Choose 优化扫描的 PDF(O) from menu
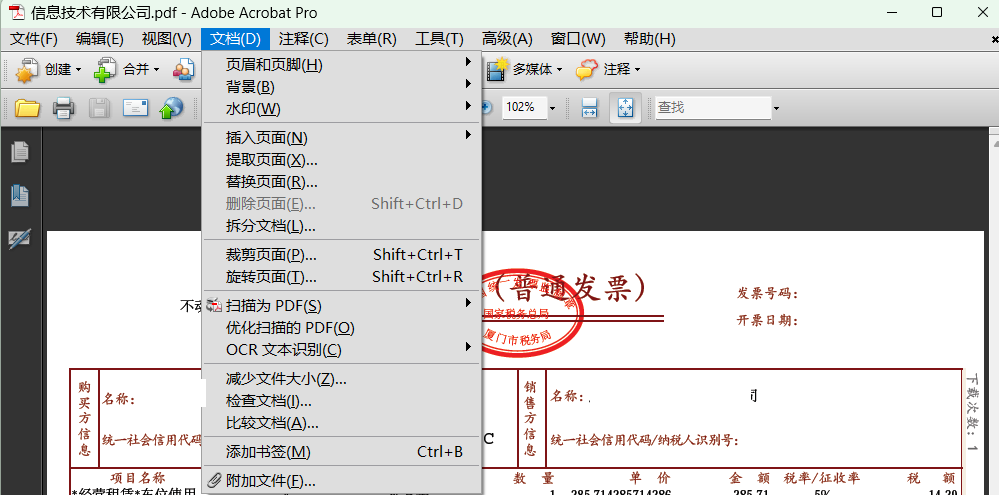Screen dimensions: 999x495 tap(341, 328)
